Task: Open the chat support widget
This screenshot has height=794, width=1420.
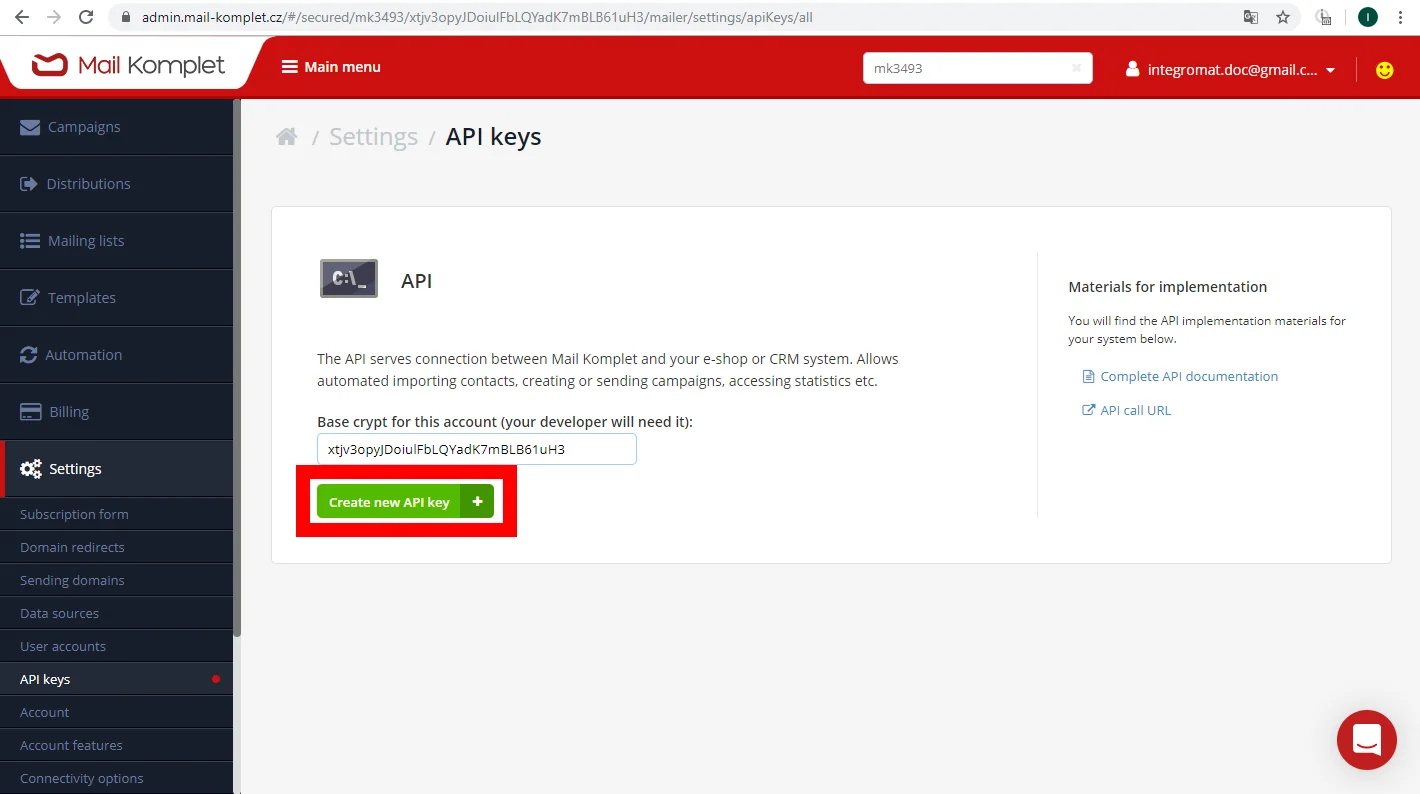Action: click(x=1367, y=740)
